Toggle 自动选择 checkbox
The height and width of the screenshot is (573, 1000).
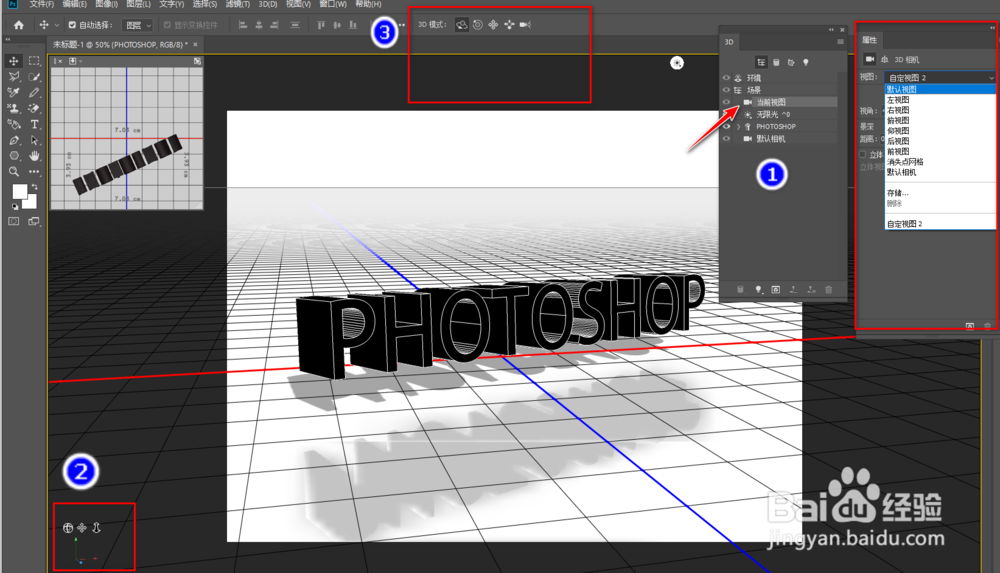click(x=72, y=25)
